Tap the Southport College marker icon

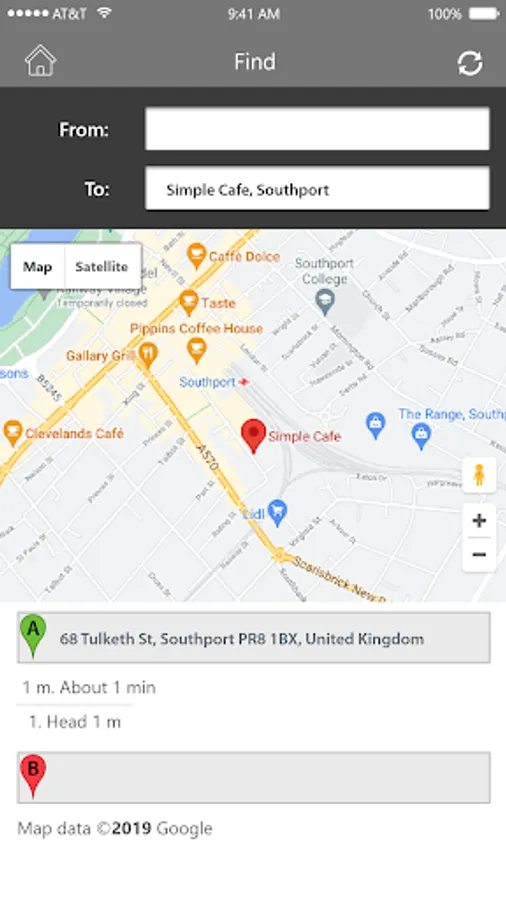click(x=325, y=301)
